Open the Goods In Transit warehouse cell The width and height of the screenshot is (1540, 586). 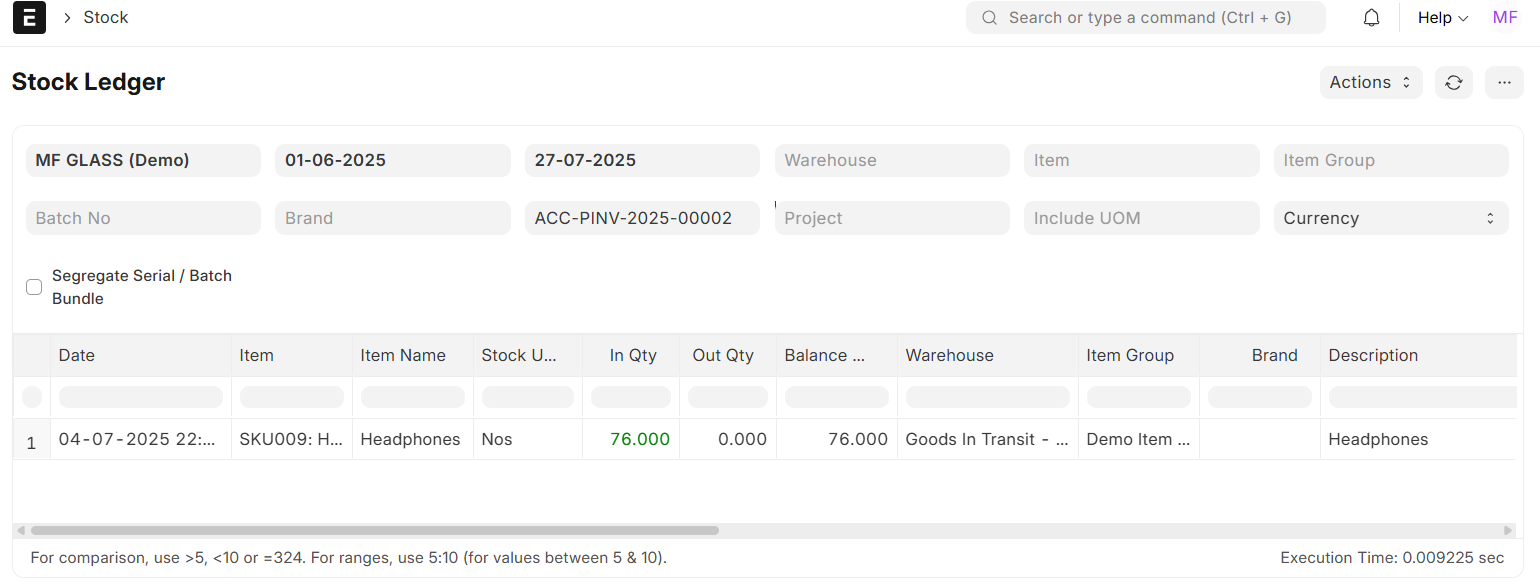coord(988,439)
